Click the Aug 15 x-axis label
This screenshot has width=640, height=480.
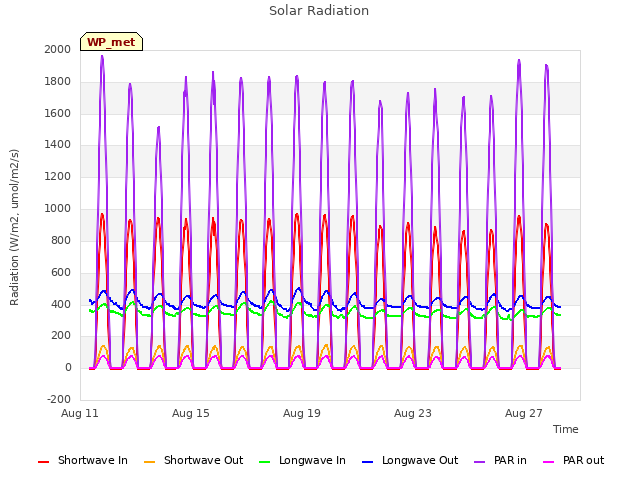191,413
